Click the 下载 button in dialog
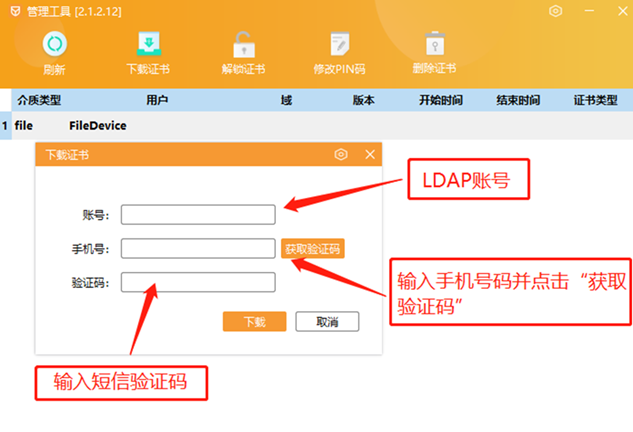 pos(254,321)
